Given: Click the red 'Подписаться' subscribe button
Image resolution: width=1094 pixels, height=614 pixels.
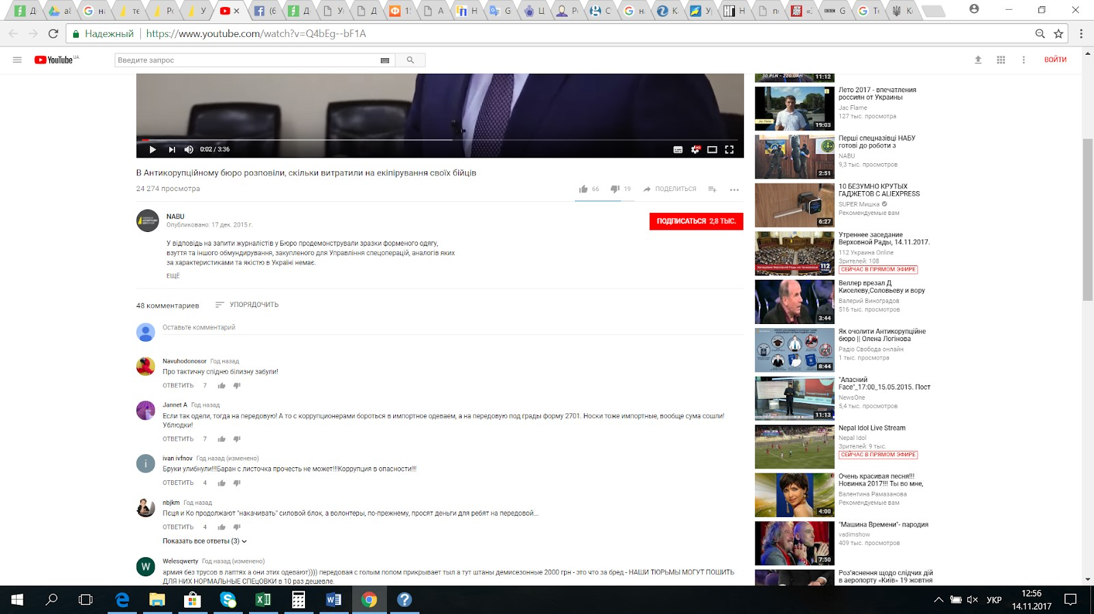Looking at the screenshot, I should (x=696, y=221).
